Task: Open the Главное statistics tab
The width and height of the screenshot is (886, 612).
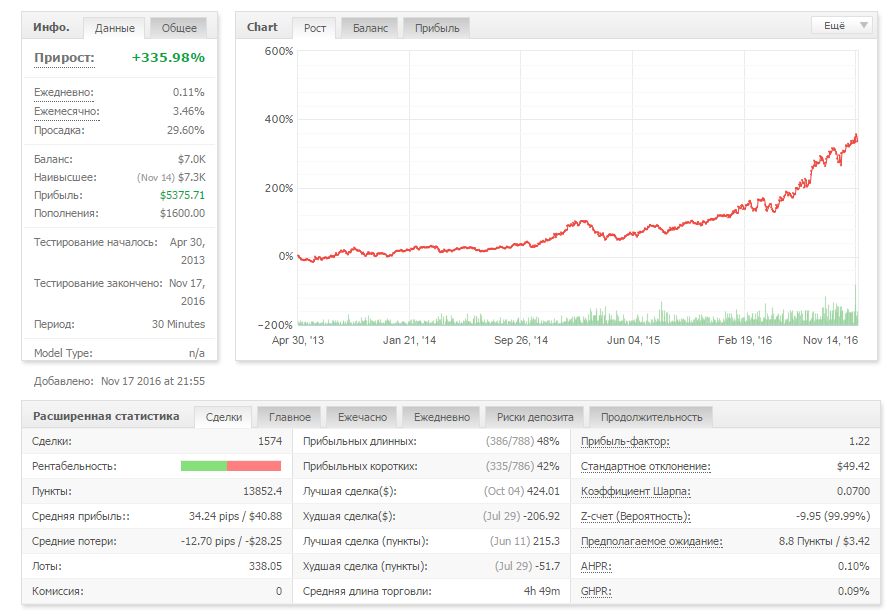Action: (289, 417)
